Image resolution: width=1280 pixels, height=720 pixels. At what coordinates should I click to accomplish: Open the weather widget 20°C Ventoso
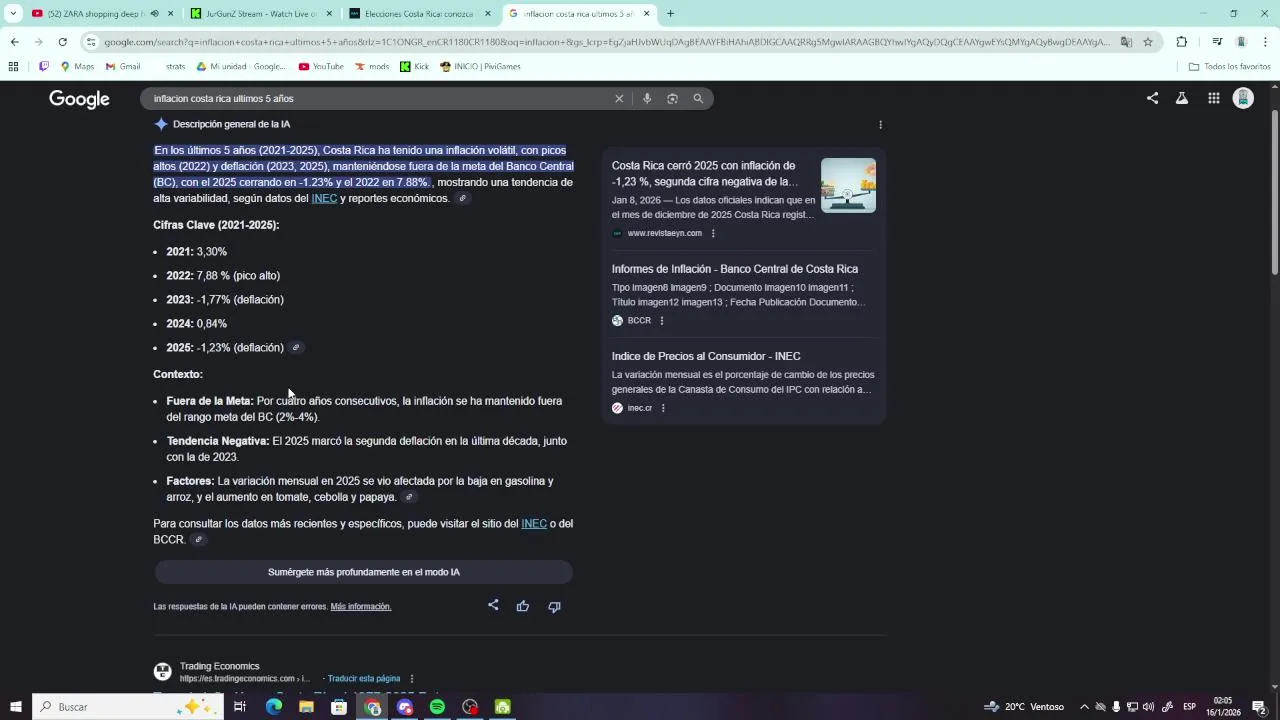[1024, 707]
